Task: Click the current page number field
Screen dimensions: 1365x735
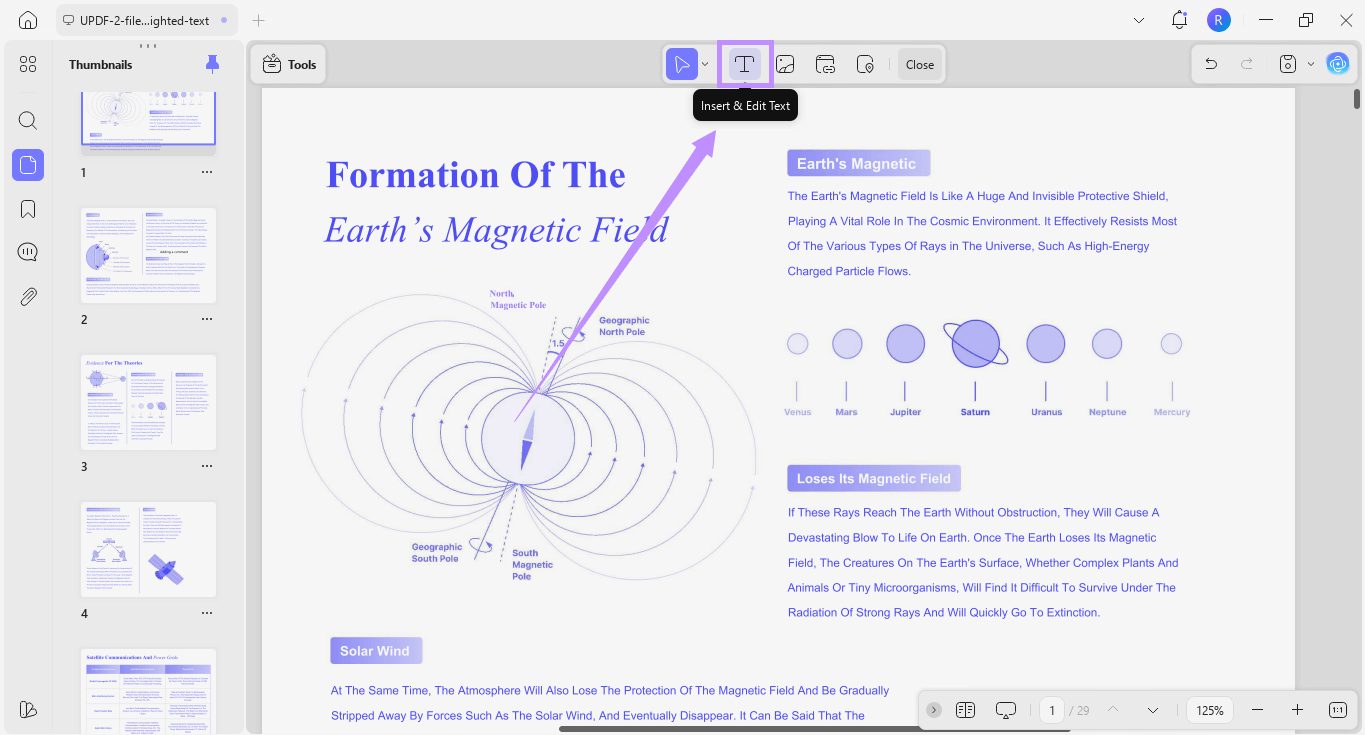Action: (x=1051, y=710)
